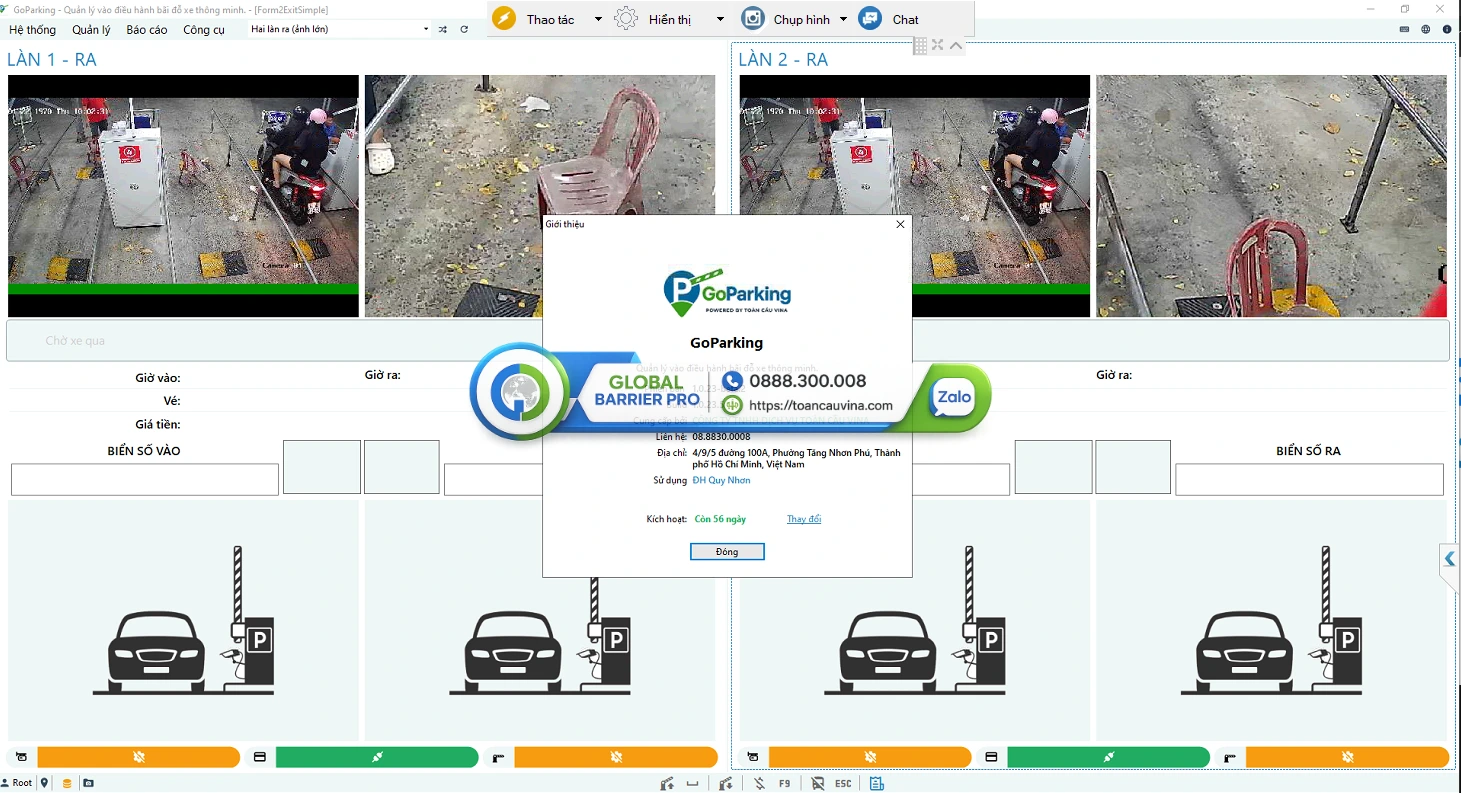1461x793 pixels.
Task: Click the lightning Thao tác icon
Action: click(504, 19)
